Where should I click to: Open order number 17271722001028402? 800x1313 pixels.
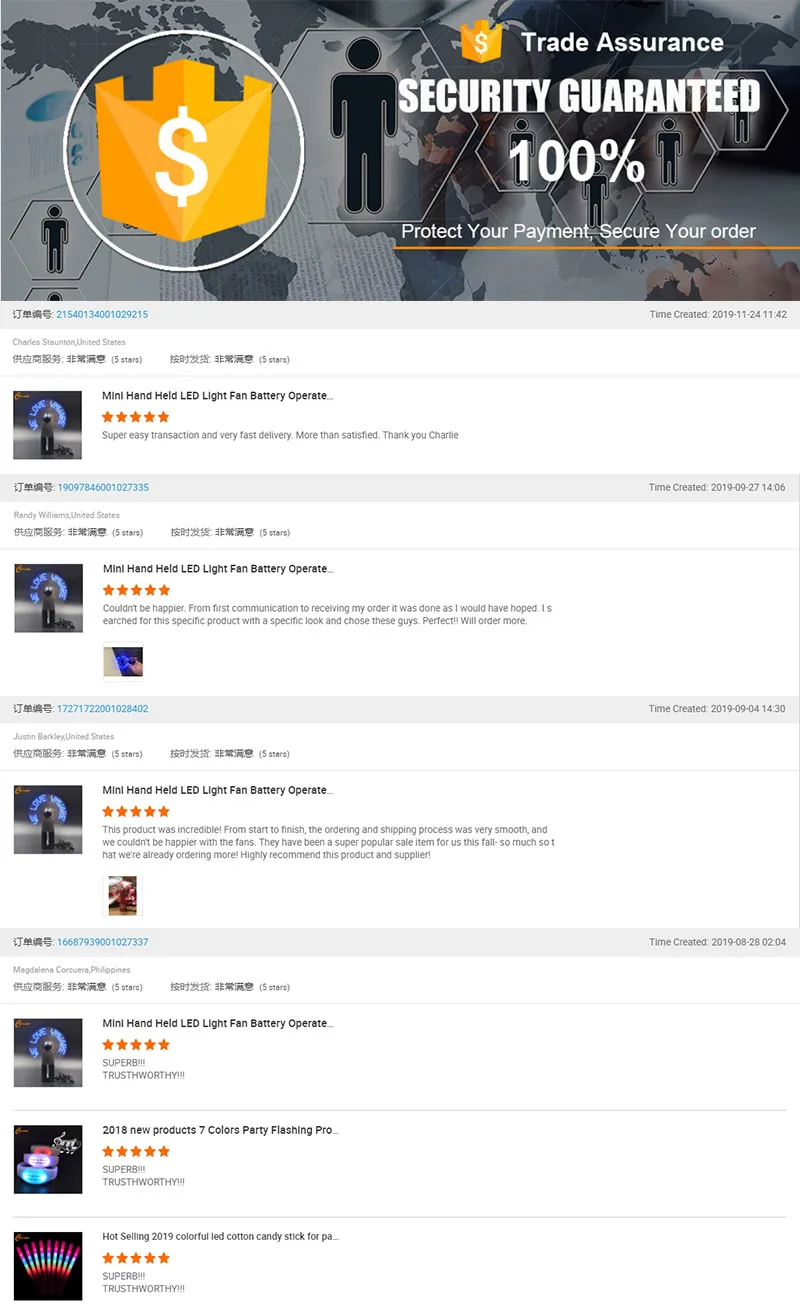click(x=103, y=708)
